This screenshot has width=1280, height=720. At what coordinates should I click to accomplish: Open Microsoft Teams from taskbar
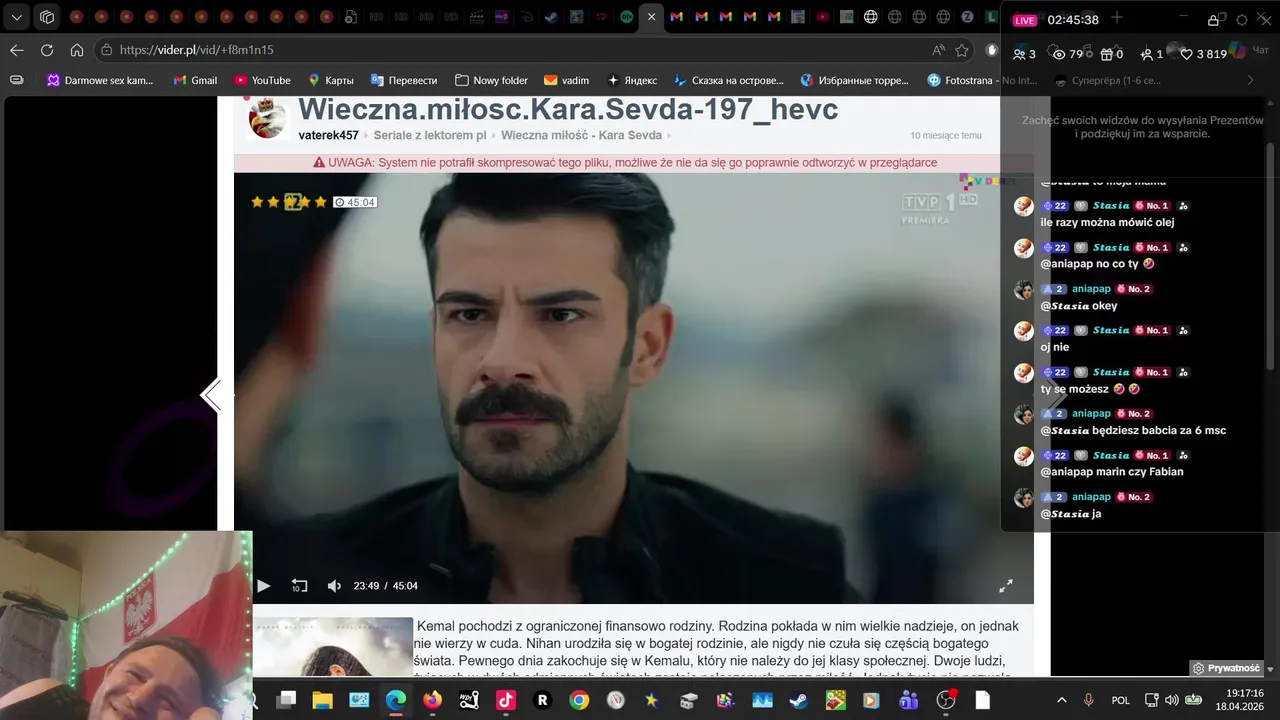pyautogui.click(x=908, y=700)
